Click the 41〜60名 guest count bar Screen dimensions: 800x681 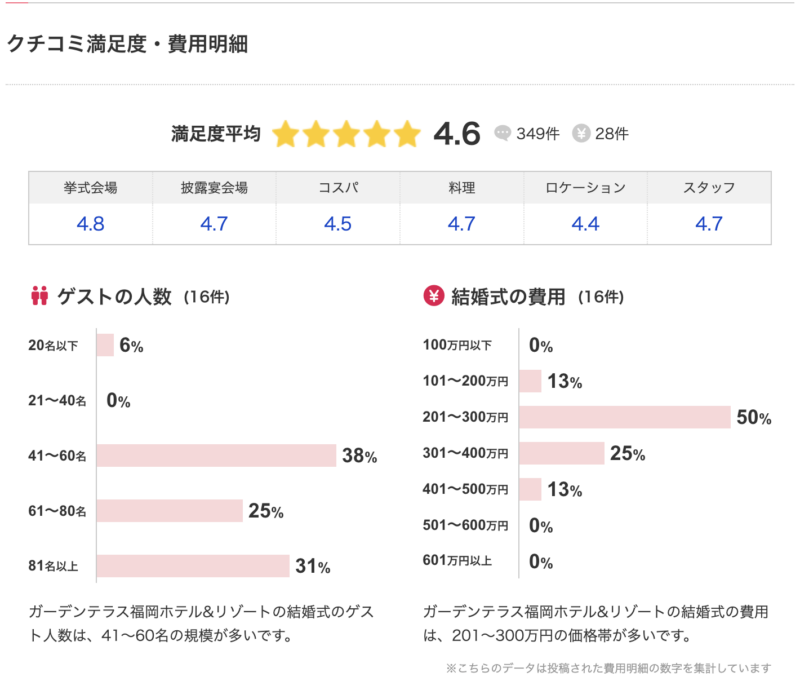point(216,456)
